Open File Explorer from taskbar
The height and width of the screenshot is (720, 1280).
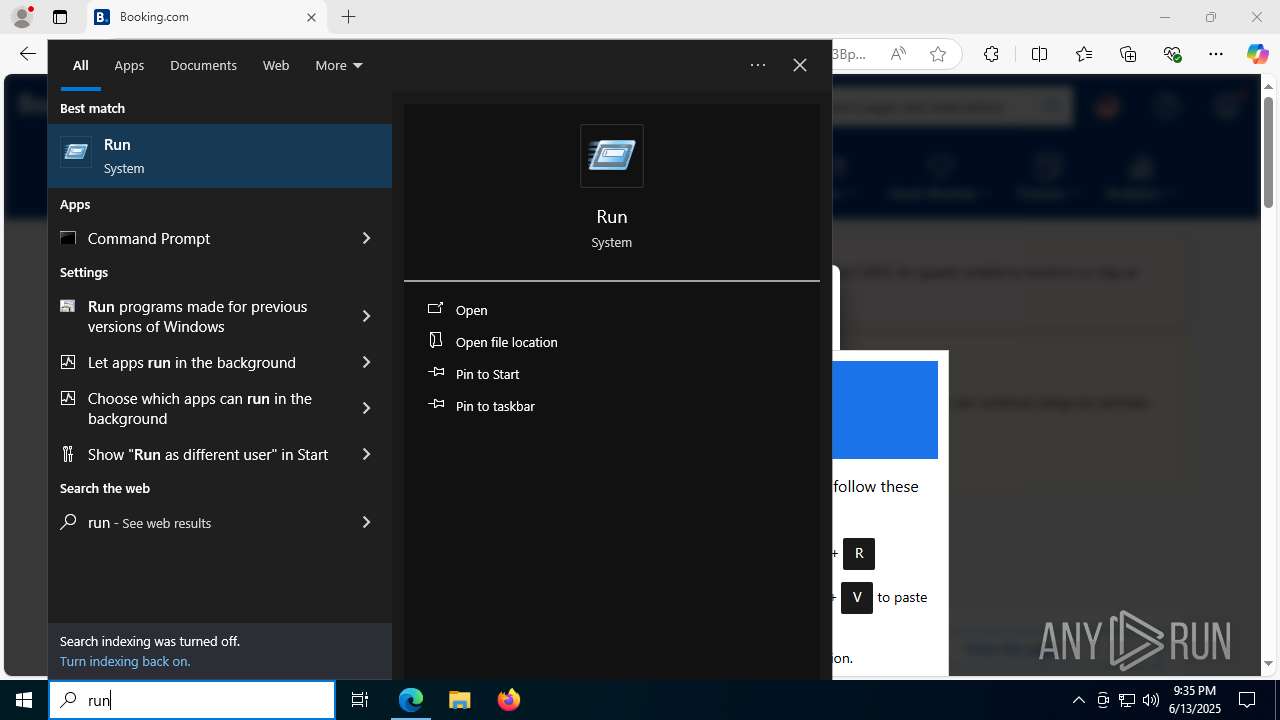tap(459, 700)
